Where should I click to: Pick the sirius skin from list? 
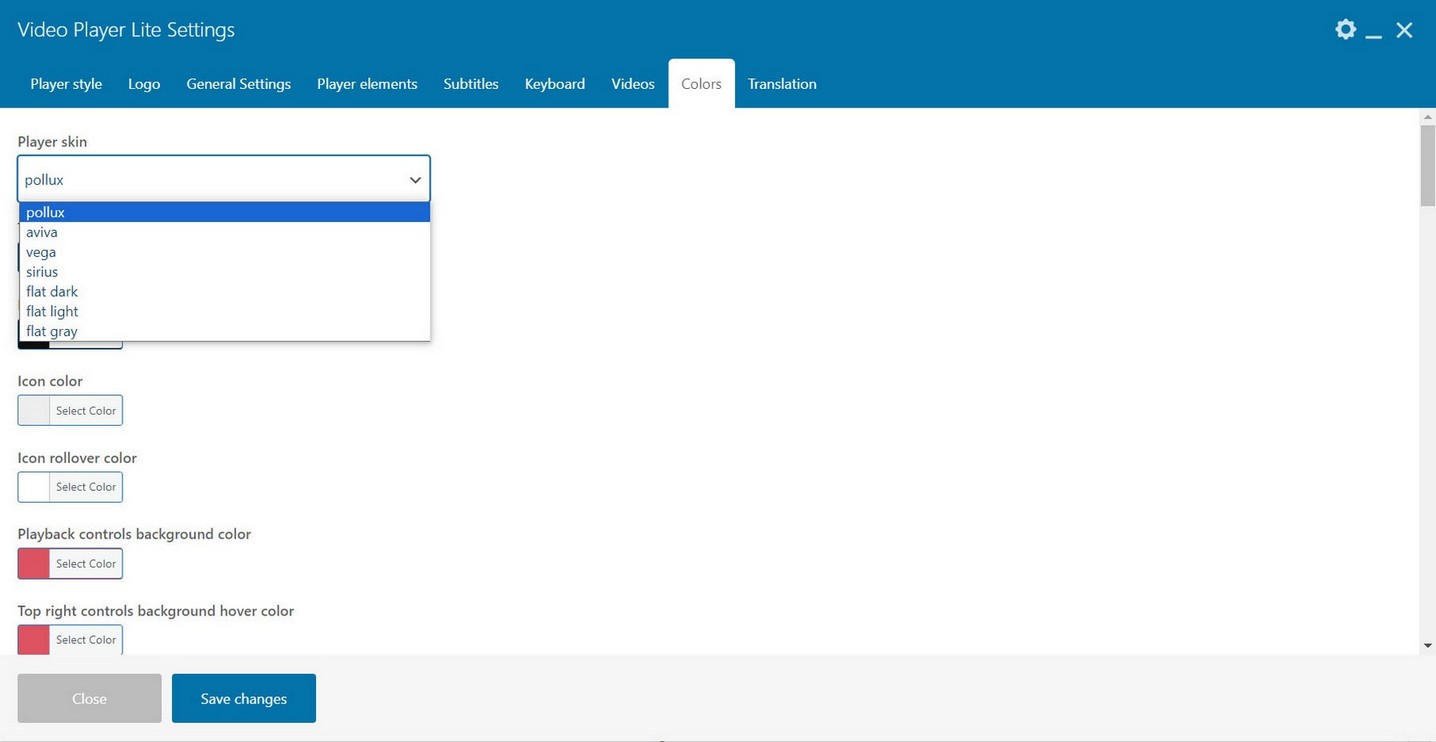(x=42, y=272)
